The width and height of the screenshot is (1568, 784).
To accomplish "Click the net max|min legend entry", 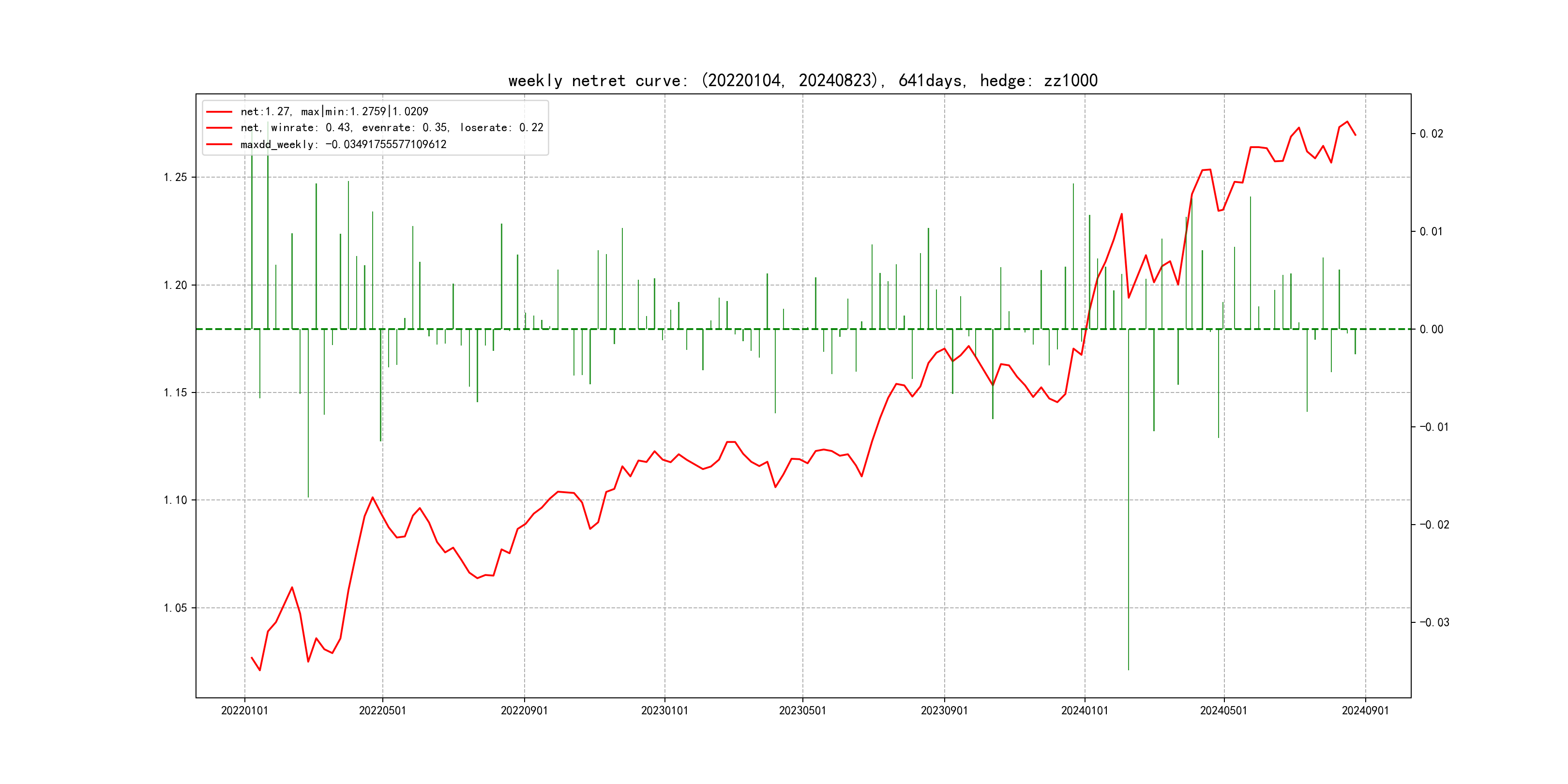I will click(334, 111).
